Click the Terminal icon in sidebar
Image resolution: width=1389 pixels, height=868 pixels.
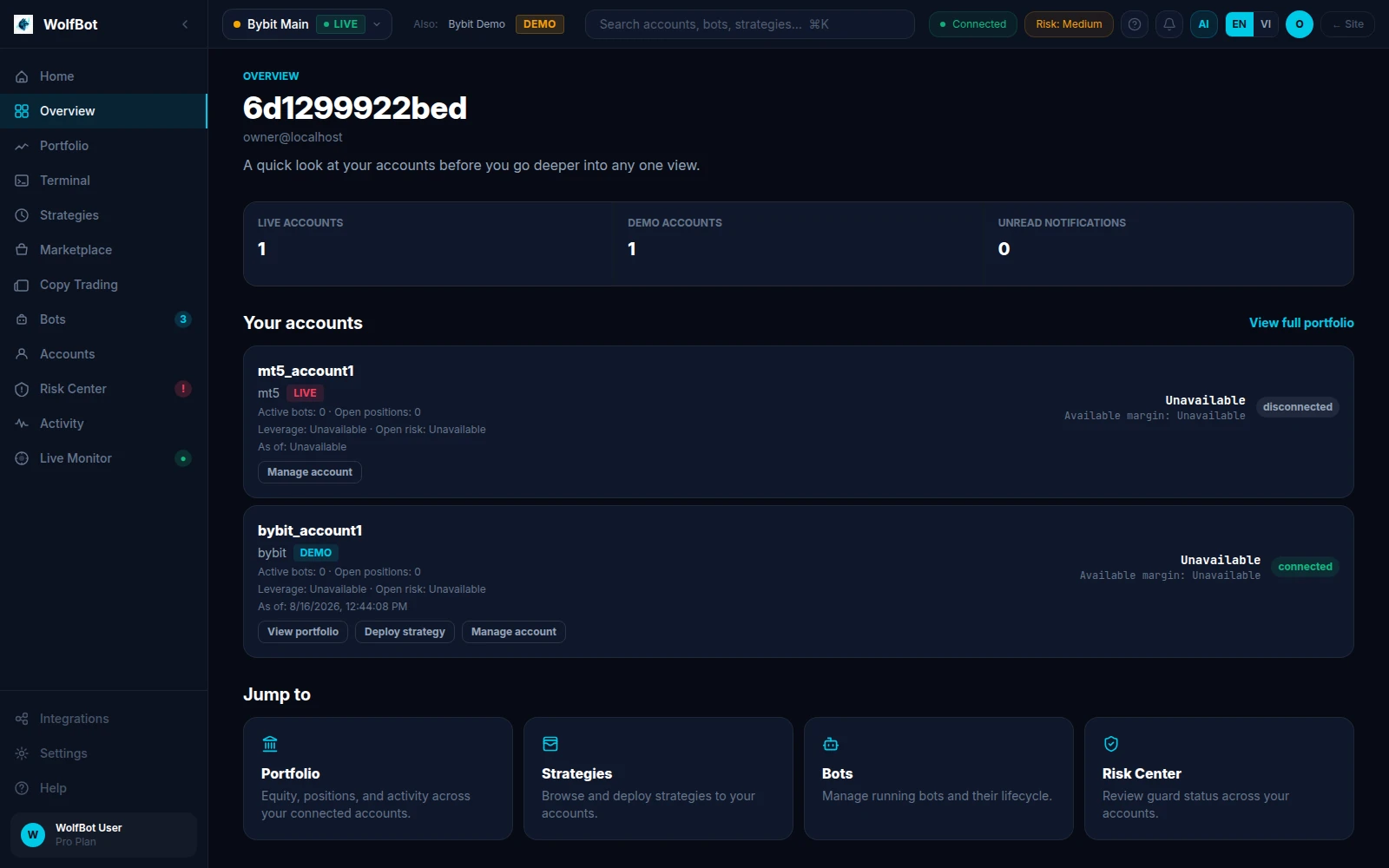tap(22, 181)
